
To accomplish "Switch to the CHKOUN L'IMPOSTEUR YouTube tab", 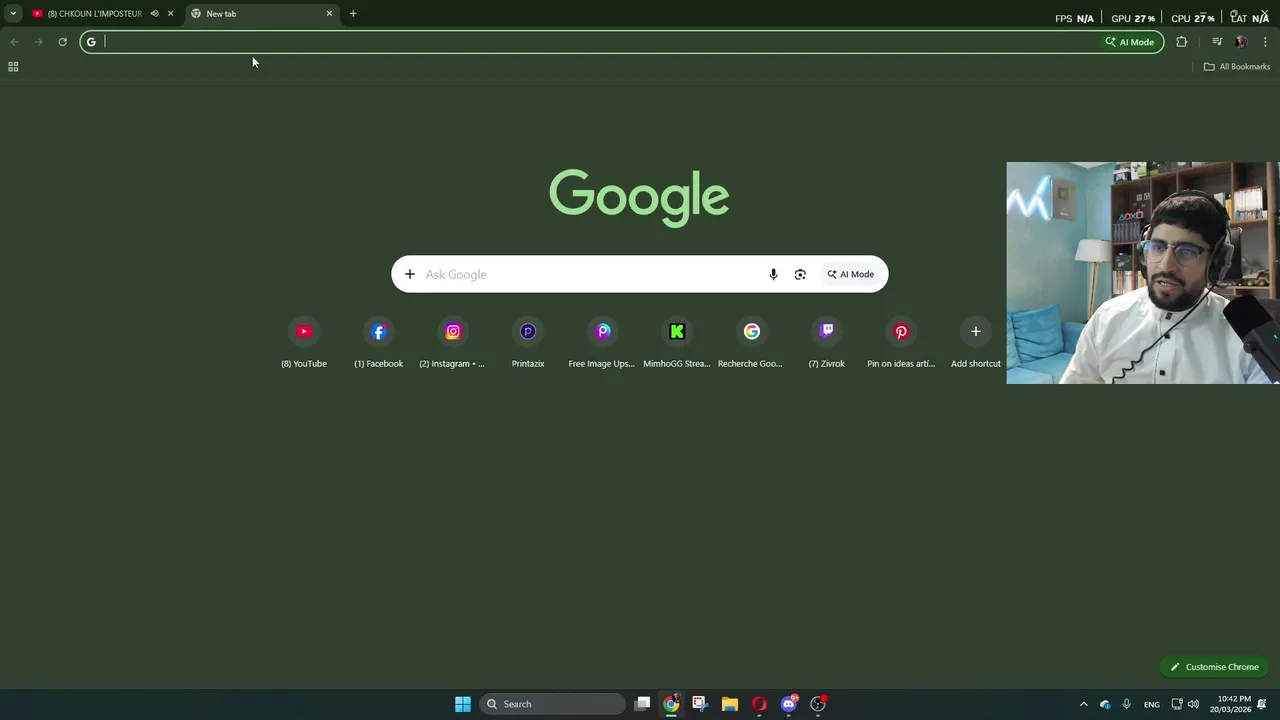I will [94, 13].
